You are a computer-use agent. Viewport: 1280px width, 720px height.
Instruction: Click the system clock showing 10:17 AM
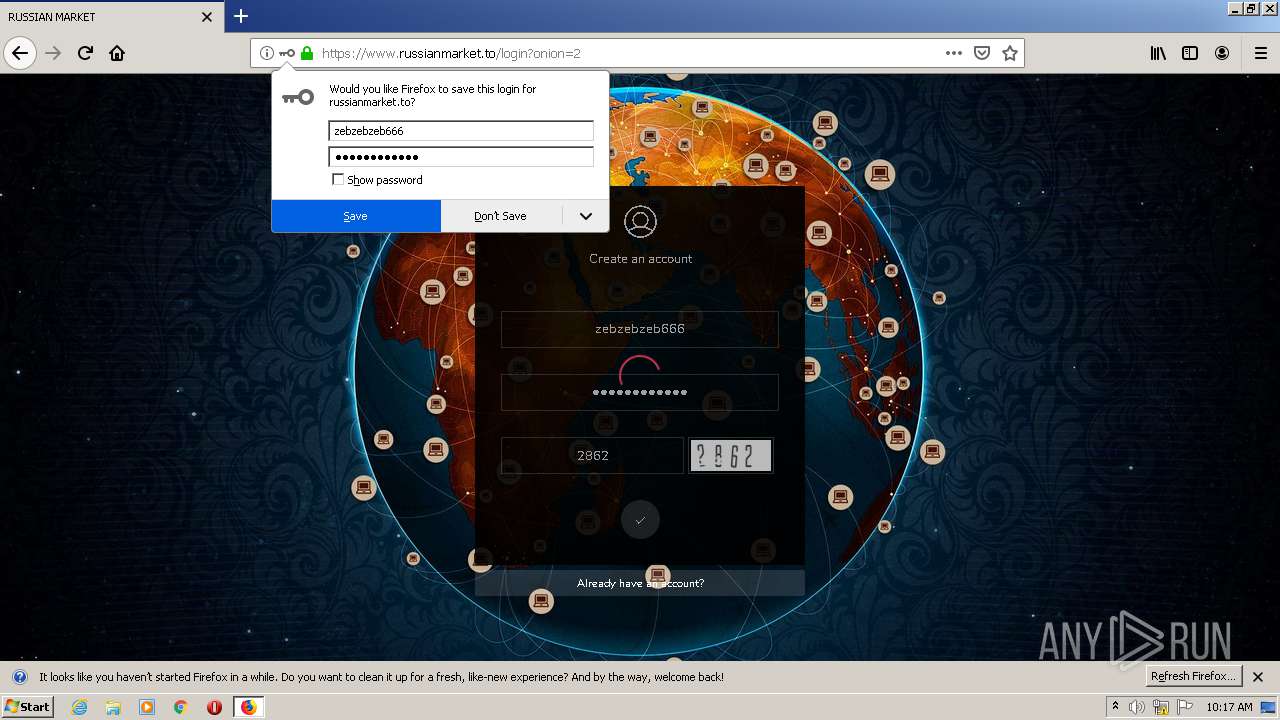click(x=1229, y=707)
